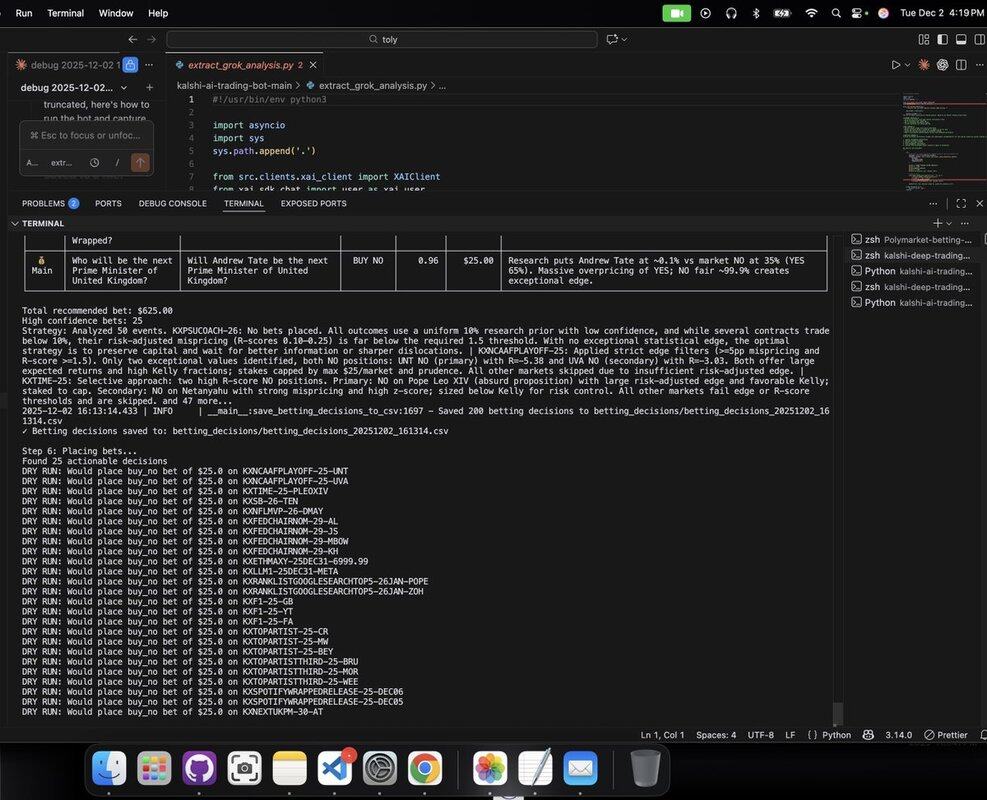This screenshot has width=987, height=800.
Task: Click the Prettier status bar button
Action: click(x=945, y=735)
